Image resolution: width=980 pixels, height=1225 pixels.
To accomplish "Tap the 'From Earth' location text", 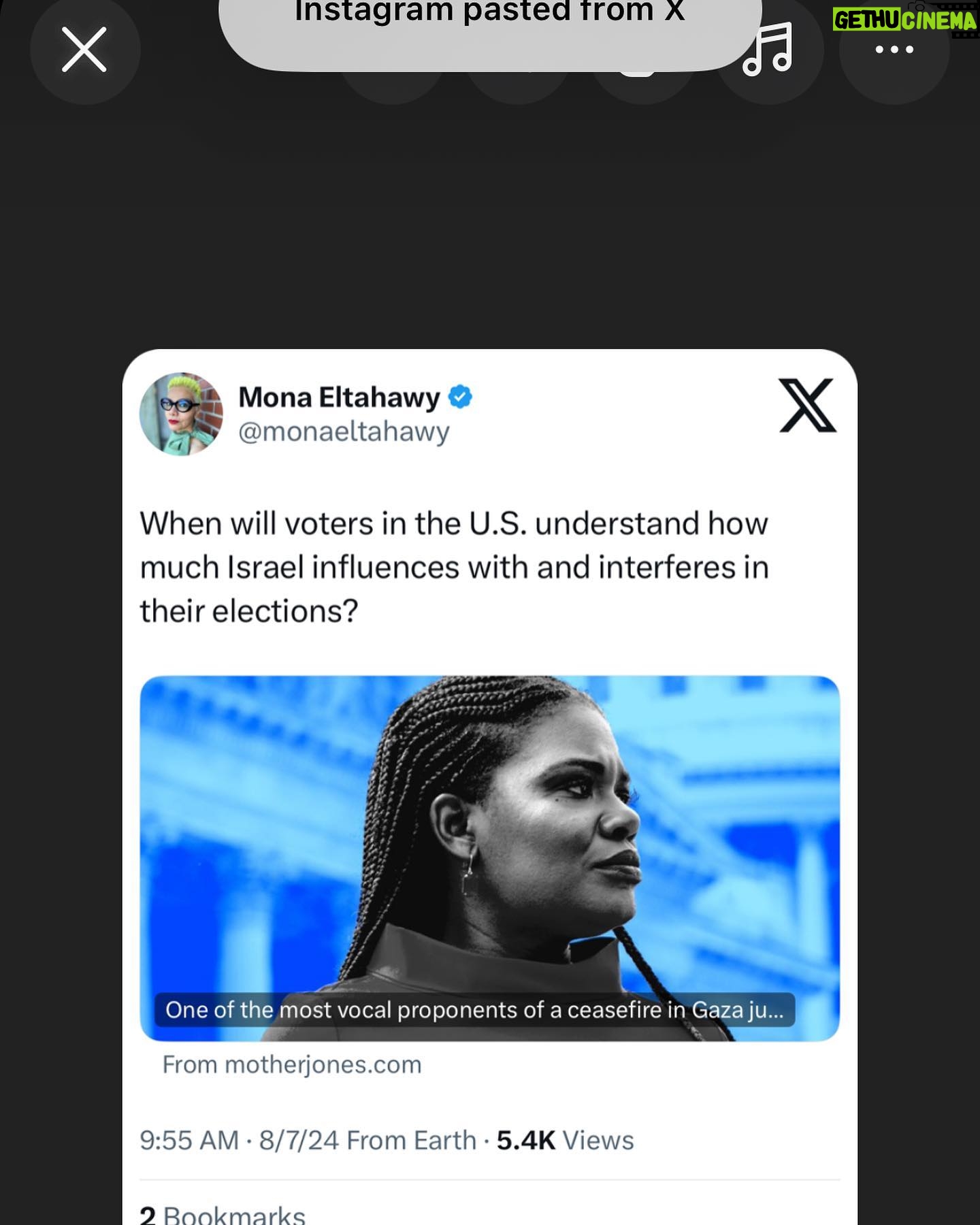I will [x=411, y=1141].
